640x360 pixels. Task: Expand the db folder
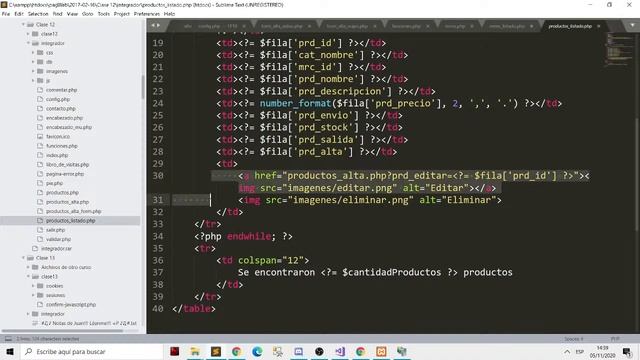[x=33, y=62]
